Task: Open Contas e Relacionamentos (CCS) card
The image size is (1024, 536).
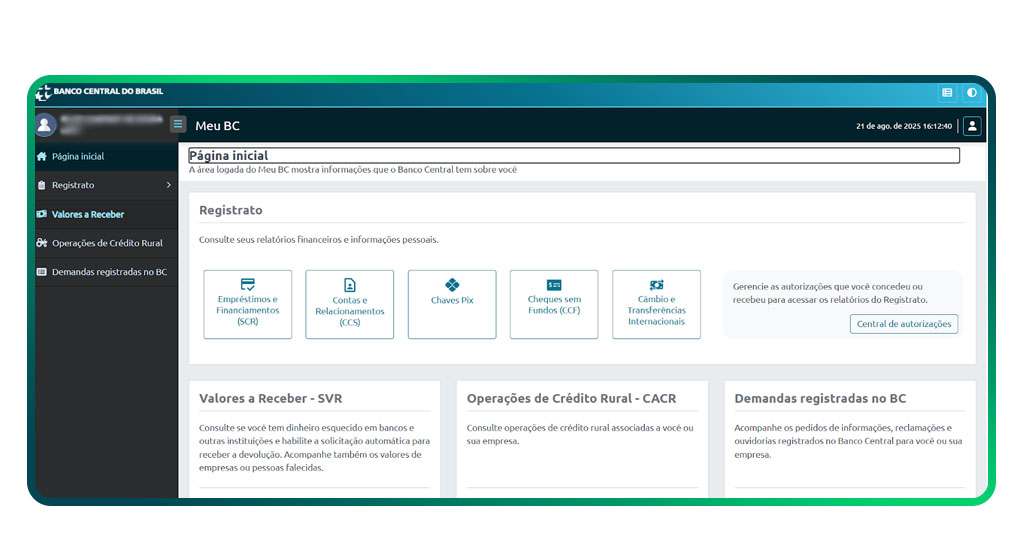Action: click(350, 304)
